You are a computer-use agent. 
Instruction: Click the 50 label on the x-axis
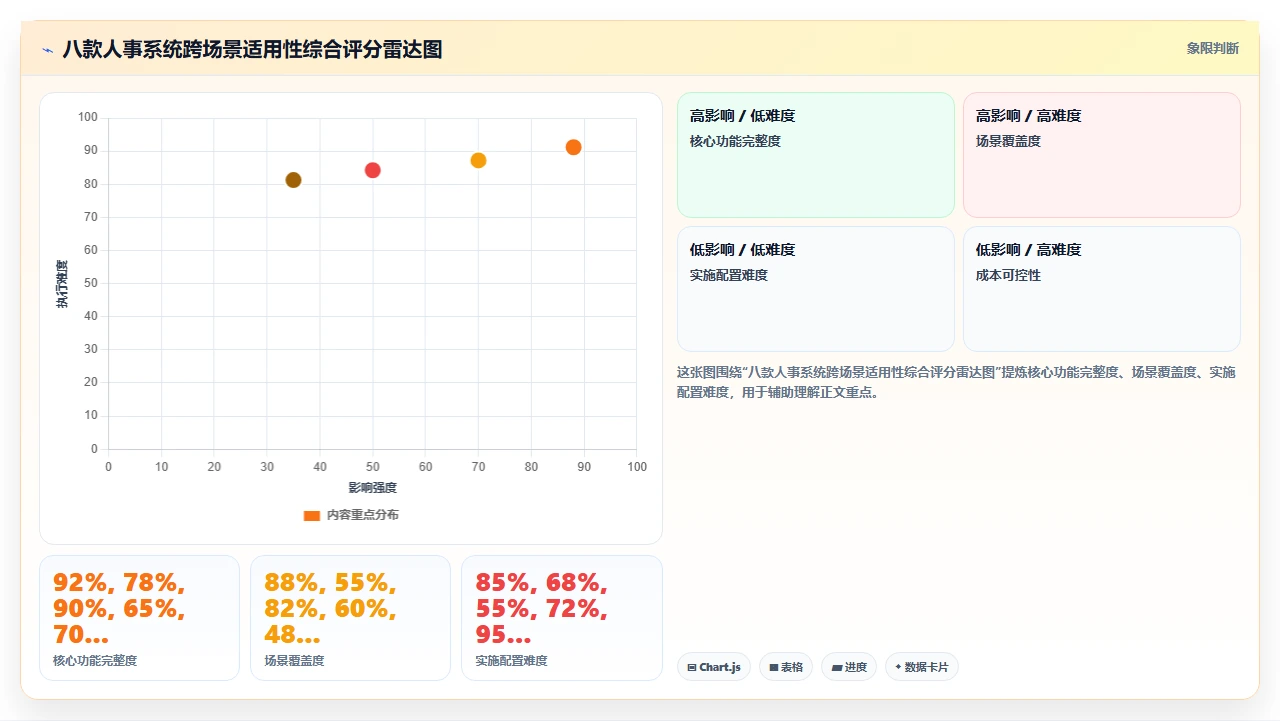point(373,467)
